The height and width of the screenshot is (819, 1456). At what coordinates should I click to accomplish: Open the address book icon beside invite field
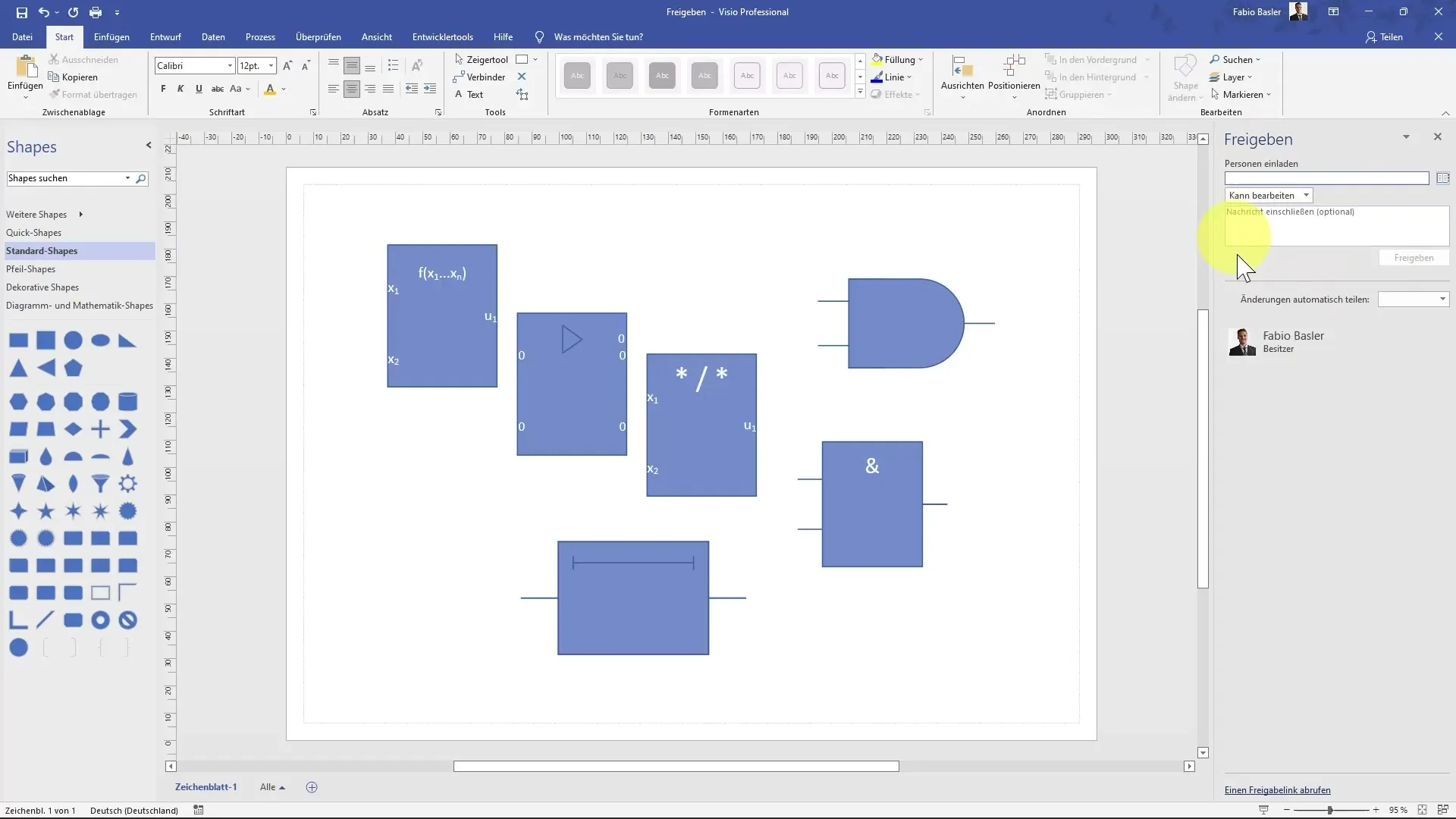pyautogui.click(x=1442, y=178)
